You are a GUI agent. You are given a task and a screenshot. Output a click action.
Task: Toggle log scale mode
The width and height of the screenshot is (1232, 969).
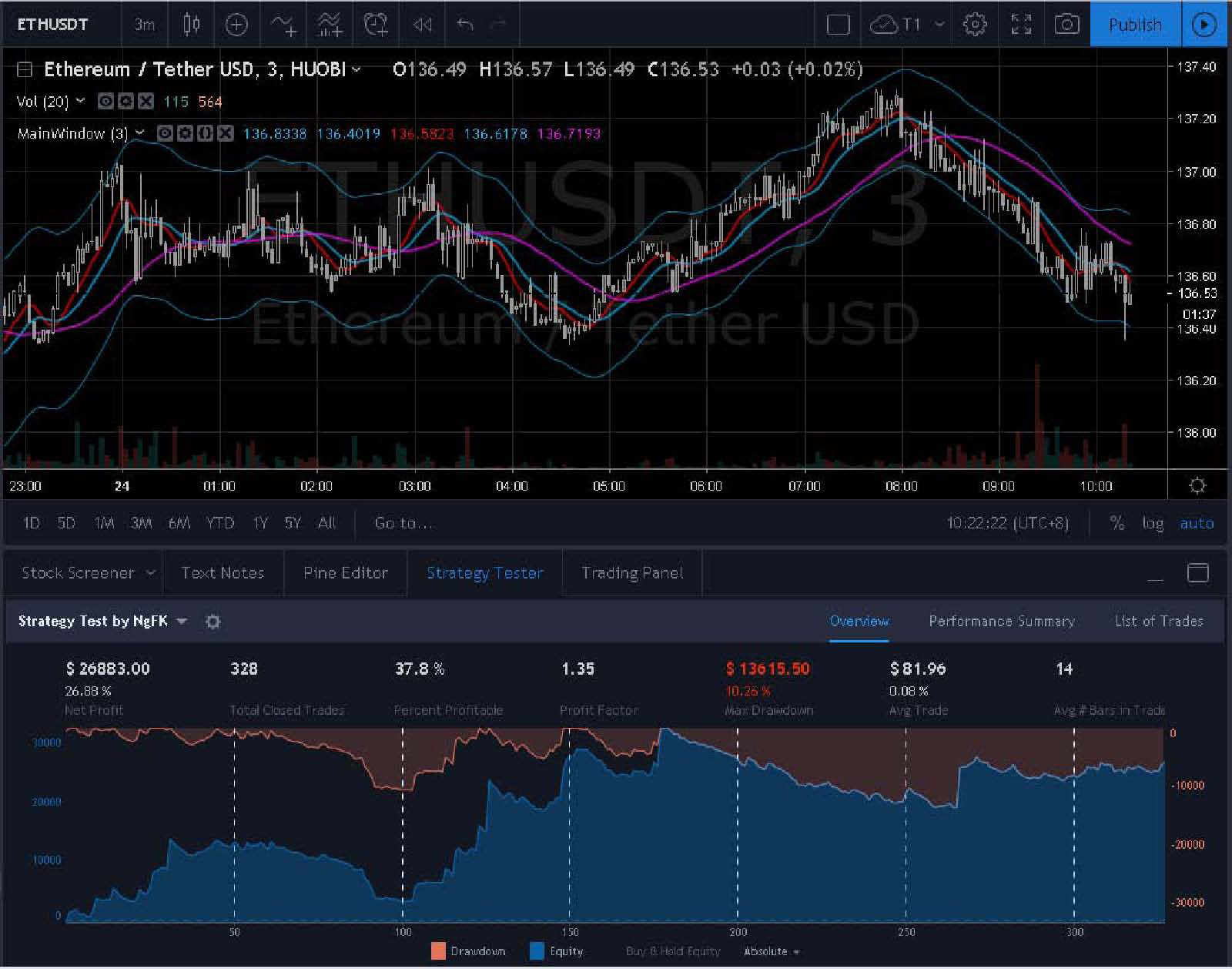click(x=1153, y=523)
